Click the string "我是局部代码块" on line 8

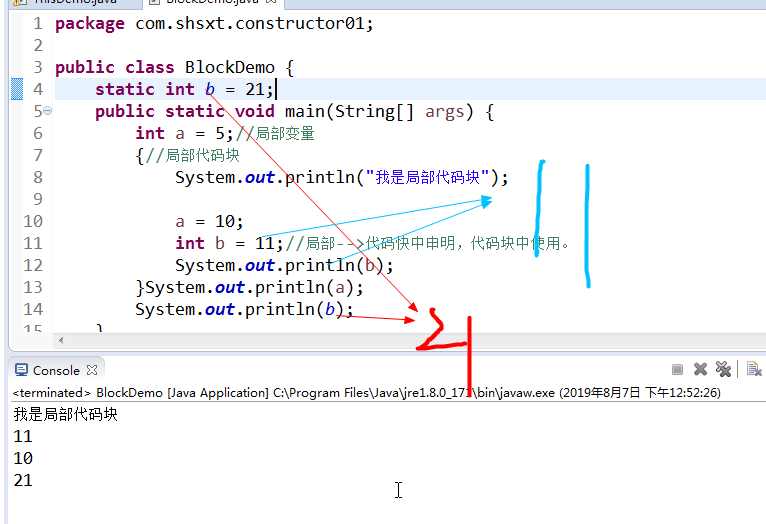pos(427,177)
